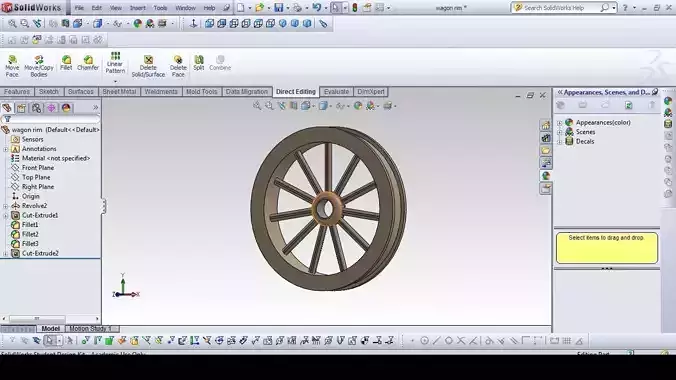Open the Surfaces tab
The height and width of the screenshot is (380, 676).
pos(81,91)
